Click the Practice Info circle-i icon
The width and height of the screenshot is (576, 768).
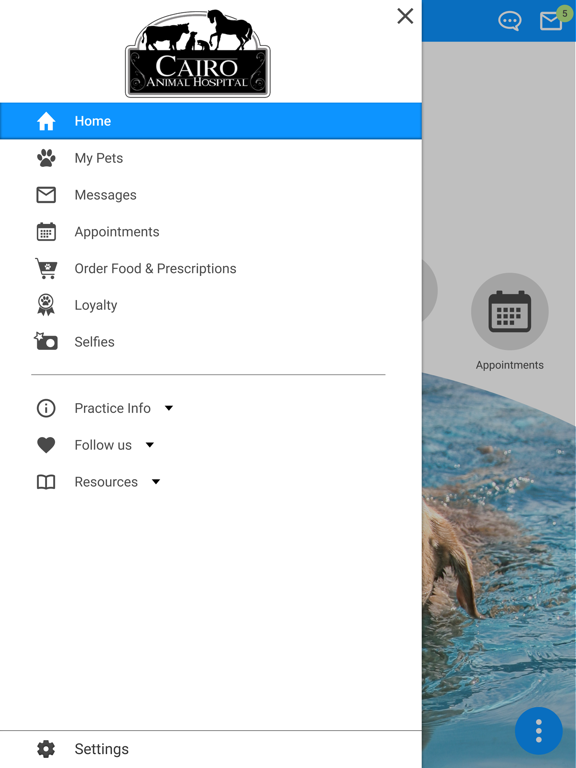[x=46, y=408]
